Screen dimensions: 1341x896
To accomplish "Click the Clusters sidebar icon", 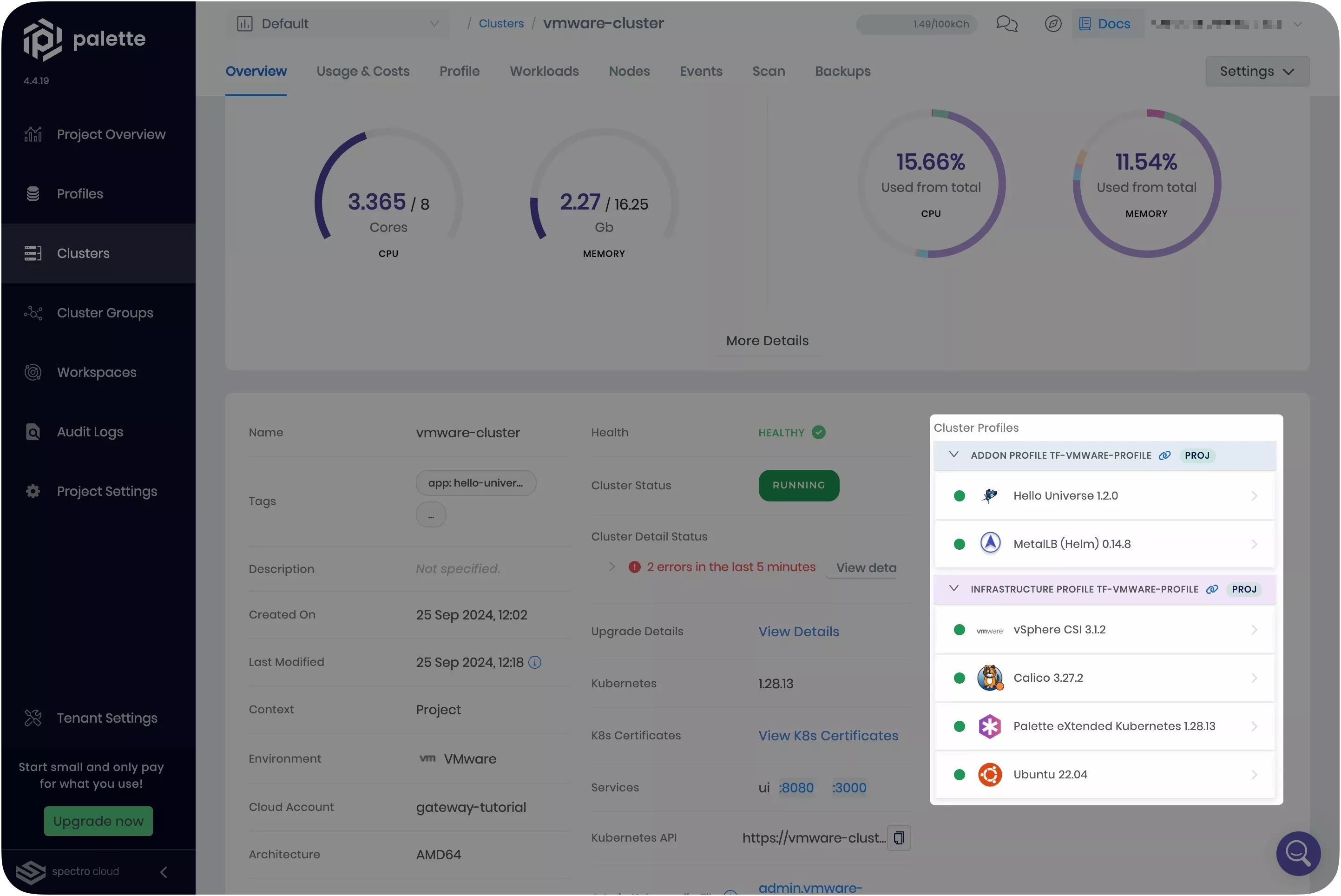I will 32,253.
